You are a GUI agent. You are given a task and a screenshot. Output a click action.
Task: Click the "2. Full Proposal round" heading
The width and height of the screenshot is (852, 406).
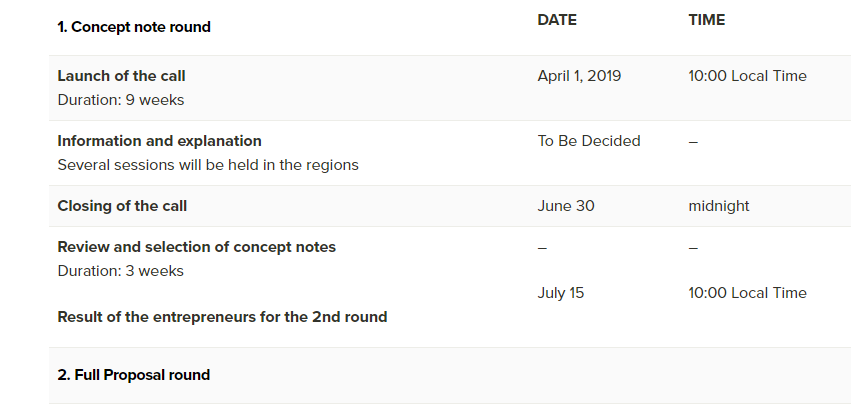click(x=134, y=375)
